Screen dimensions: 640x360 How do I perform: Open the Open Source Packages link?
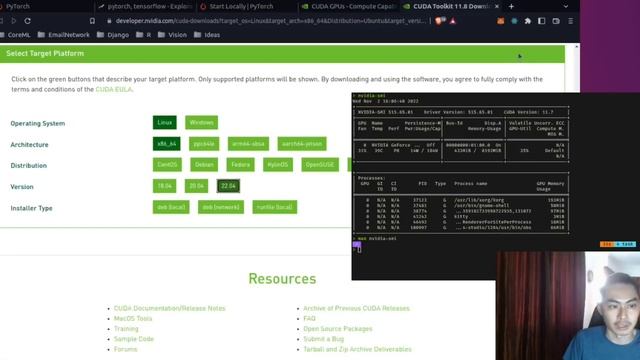point(338,329)
